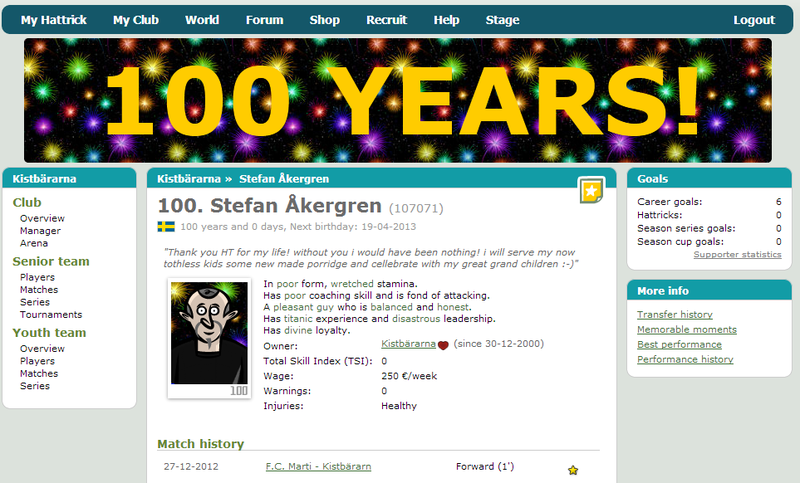Click the Kistbärarna owner link
The height and width of the screenshot is (483, 800).
[408, 344]
